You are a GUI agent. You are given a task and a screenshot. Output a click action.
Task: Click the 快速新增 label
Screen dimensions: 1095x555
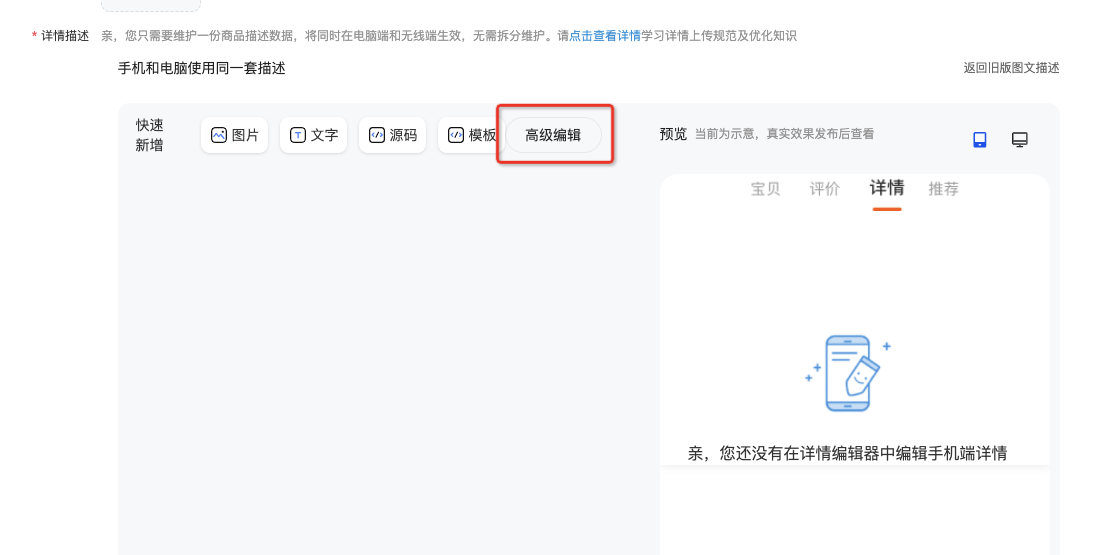pos(149,135)
